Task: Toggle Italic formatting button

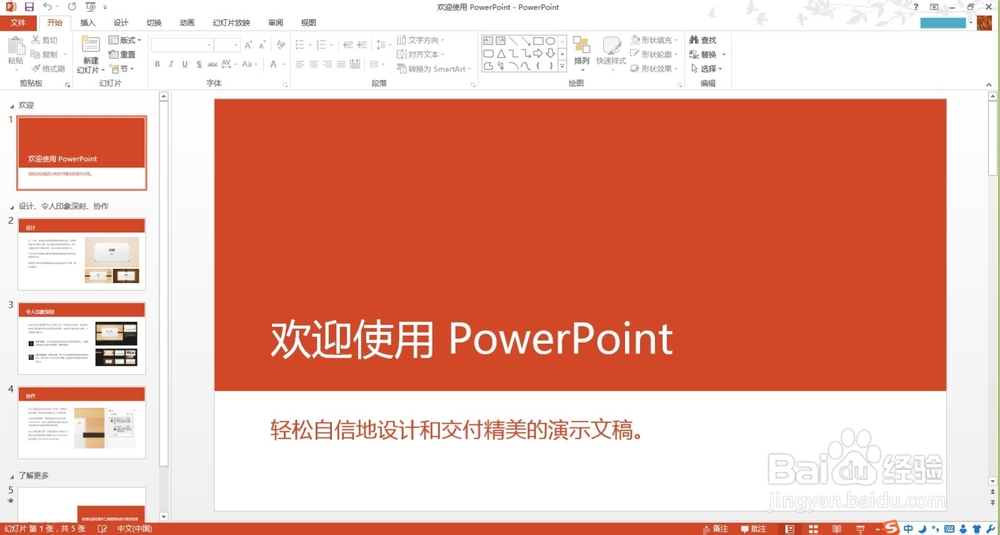Action: [x=171, y=64]
